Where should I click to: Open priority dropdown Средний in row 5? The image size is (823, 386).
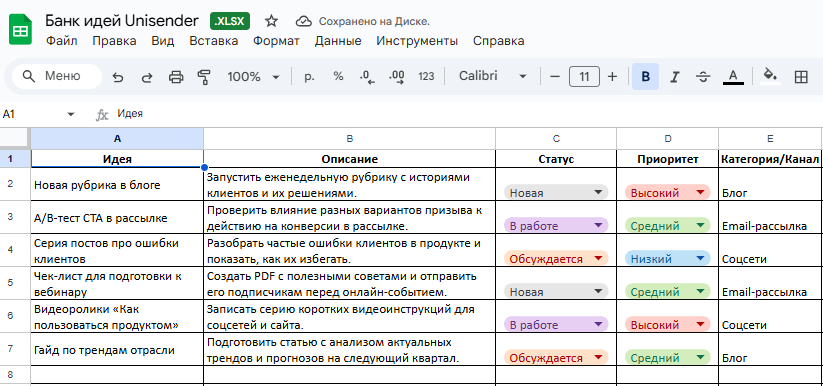tap(668, 291)
